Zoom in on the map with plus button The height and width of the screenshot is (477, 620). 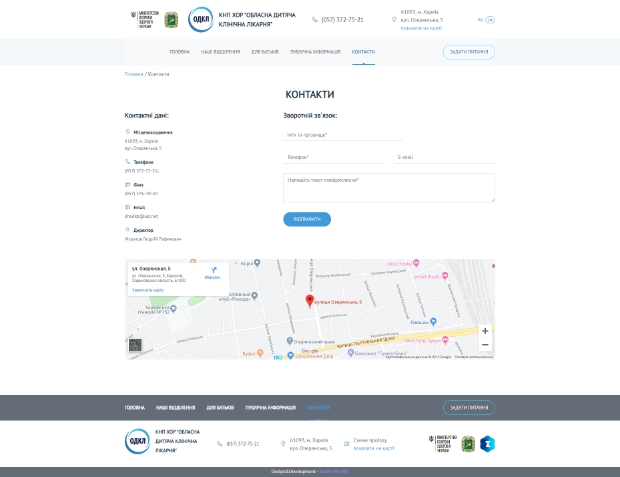point(485,331)
